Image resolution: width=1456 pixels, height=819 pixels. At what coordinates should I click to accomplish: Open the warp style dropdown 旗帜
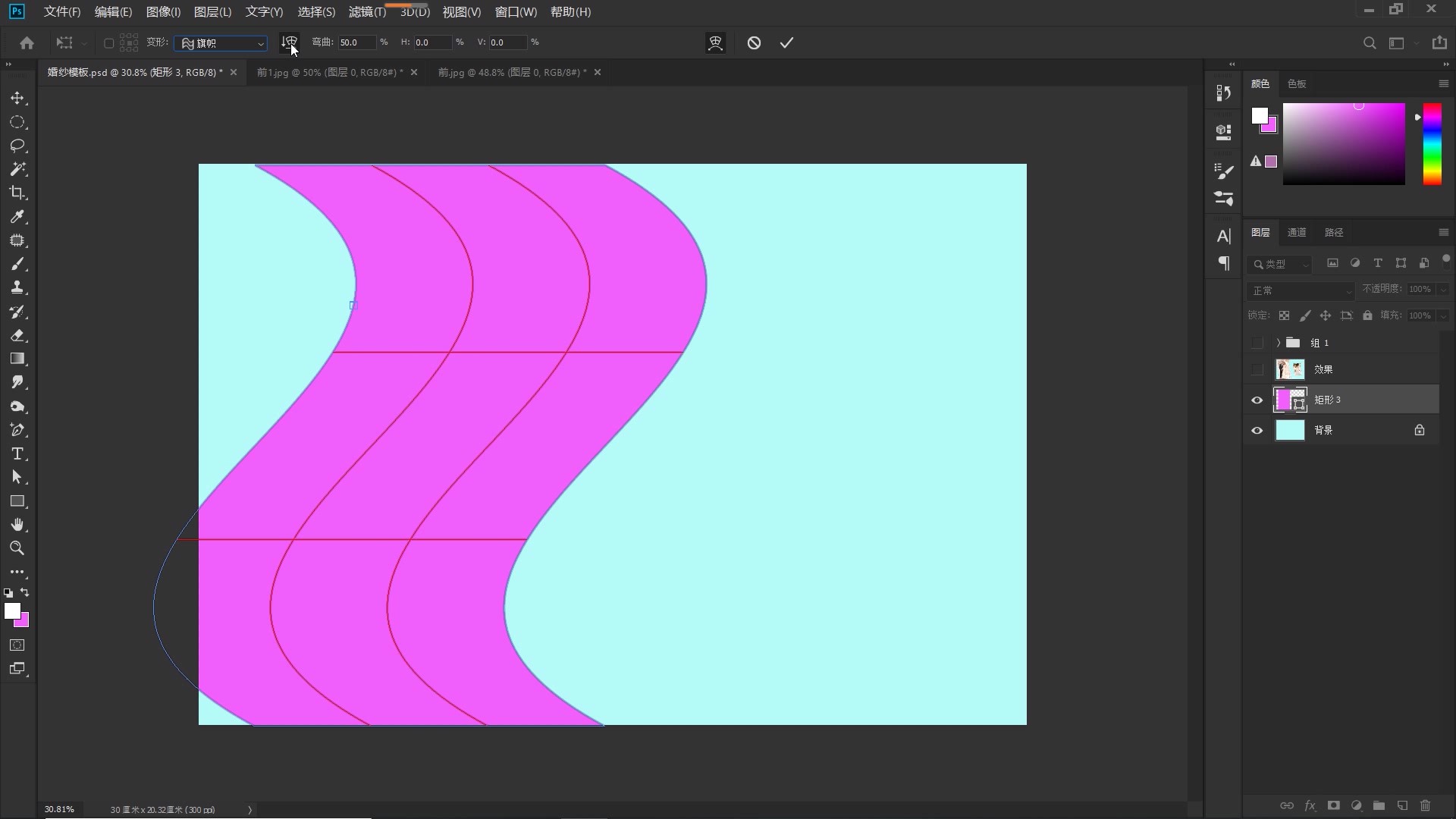coord(221,43)
